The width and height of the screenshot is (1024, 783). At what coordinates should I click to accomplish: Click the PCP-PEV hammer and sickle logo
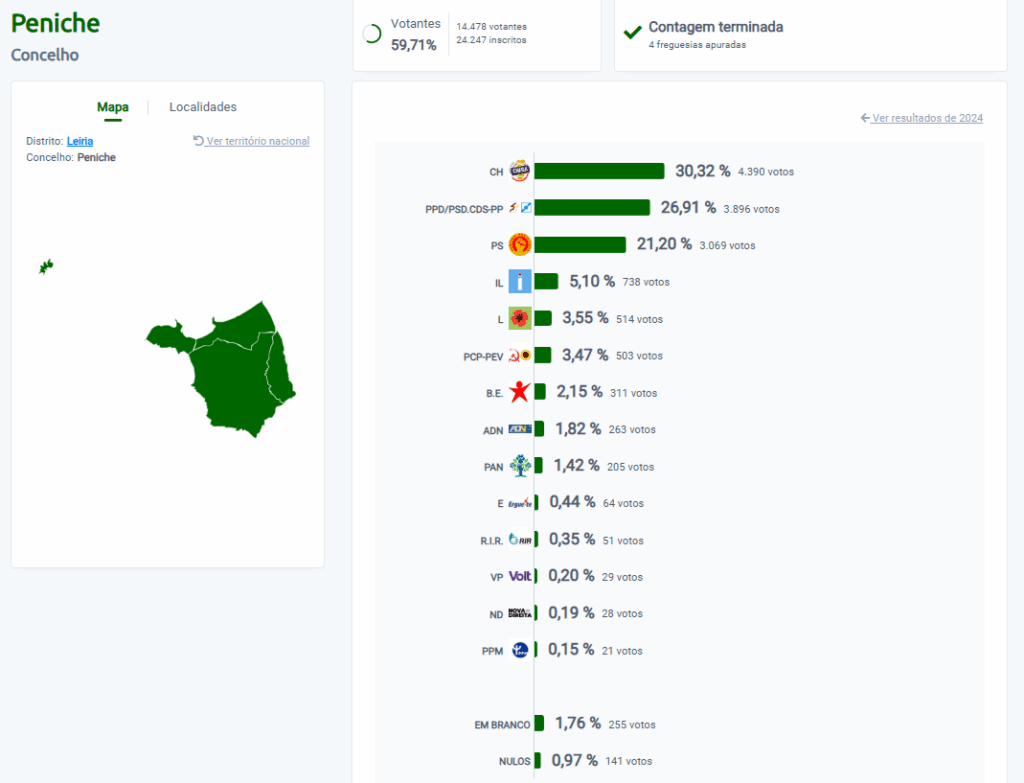513,355
